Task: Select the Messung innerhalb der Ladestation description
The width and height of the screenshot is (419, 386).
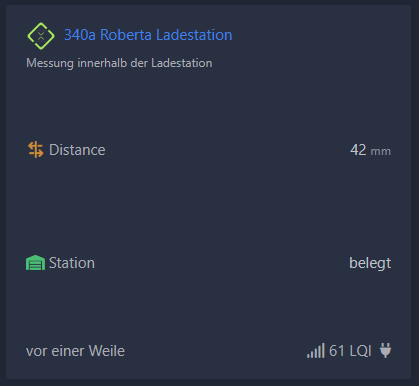Action: coord(119,63)
